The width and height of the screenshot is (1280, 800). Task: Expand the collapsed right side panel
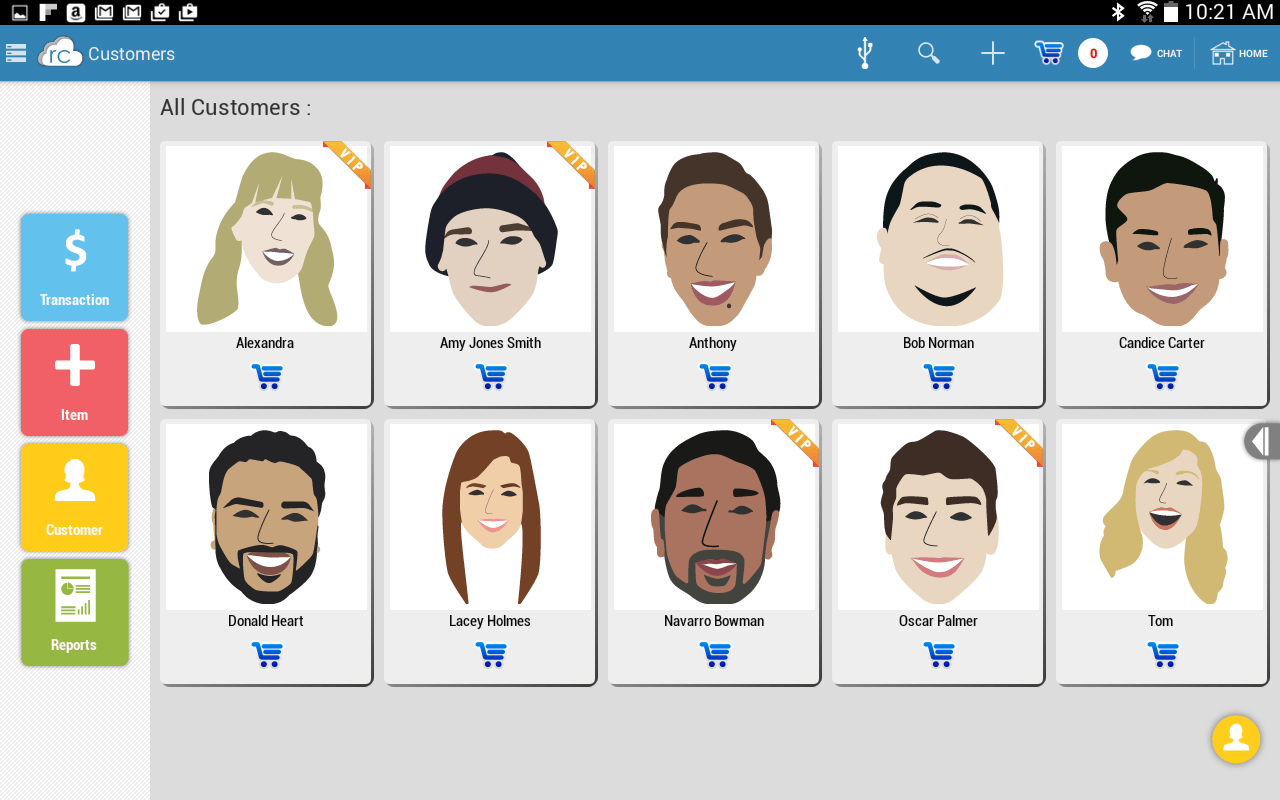point(1262,441)
